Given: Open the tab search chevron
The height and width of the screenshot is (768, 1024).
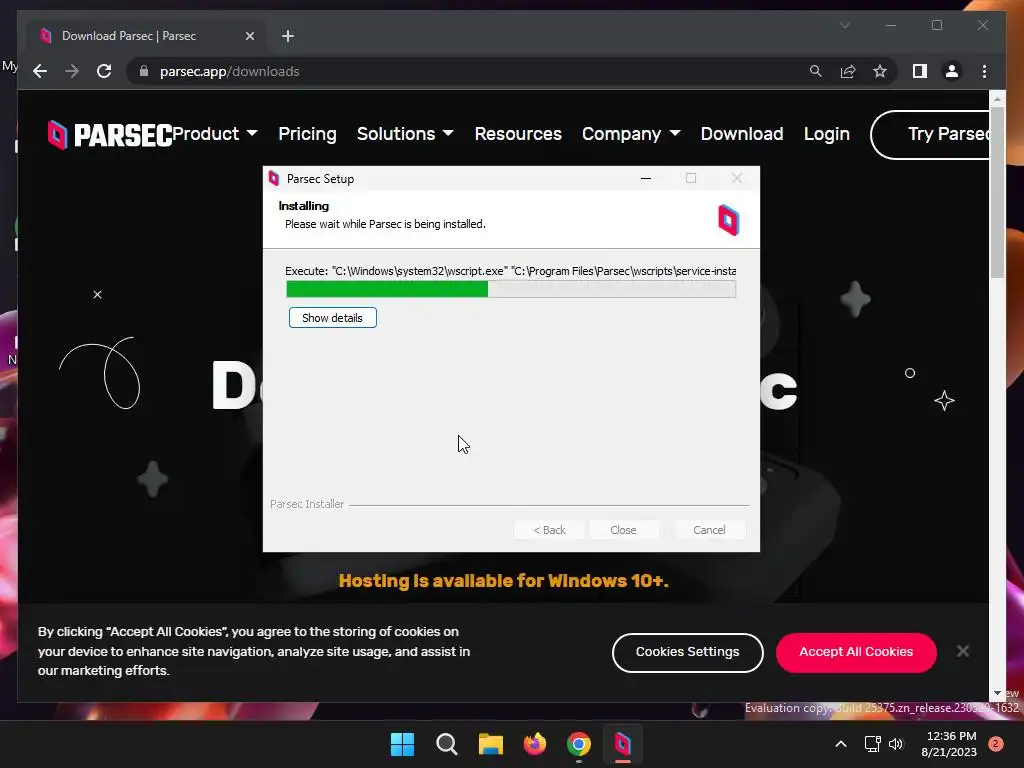Looking at the screenshot, I should [x=844, y=25].
